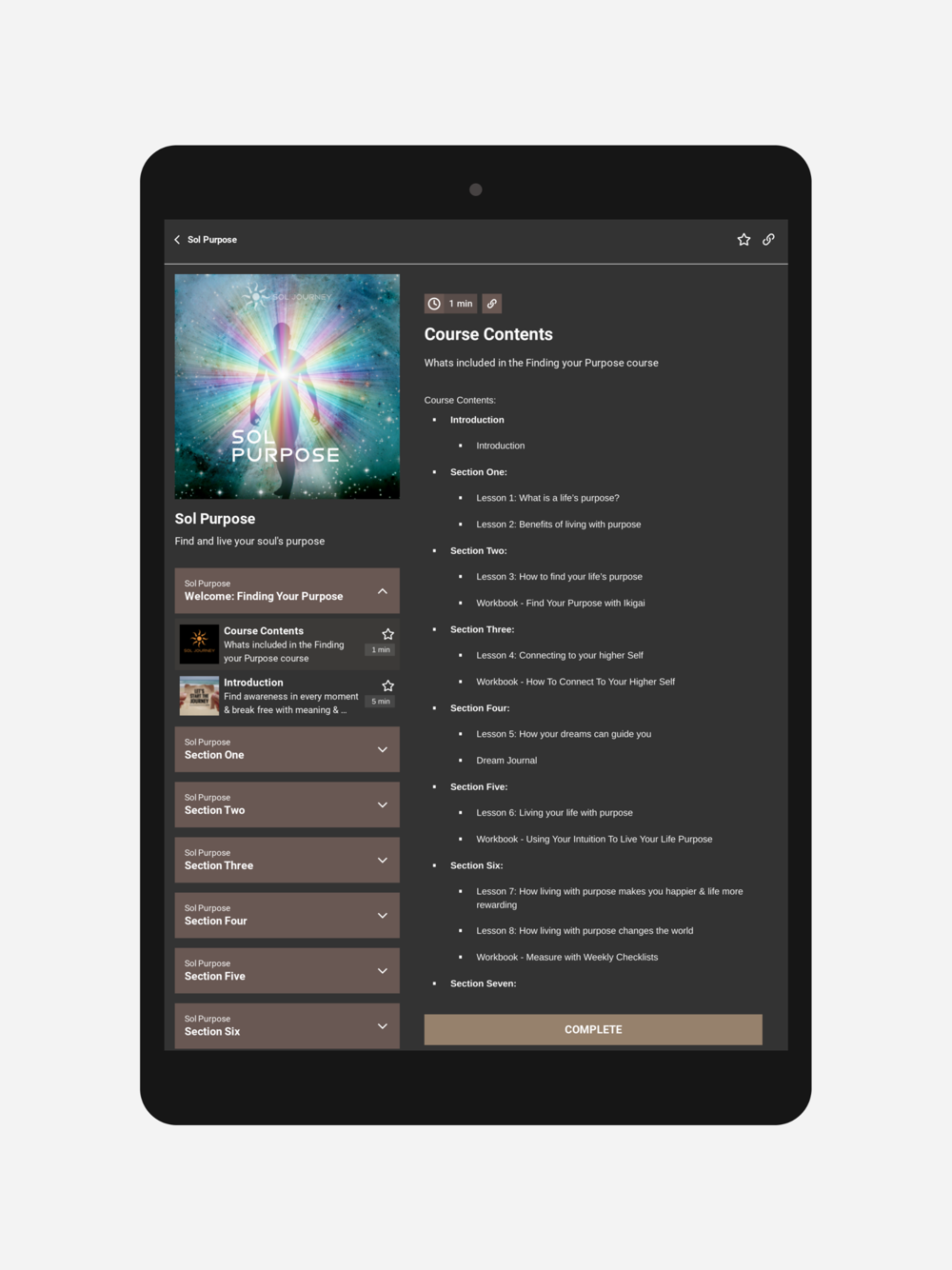Open the Course Contents lesson thumbnail
The height and width of the screenshot is (1270, 952).
(x=199, y=645)
